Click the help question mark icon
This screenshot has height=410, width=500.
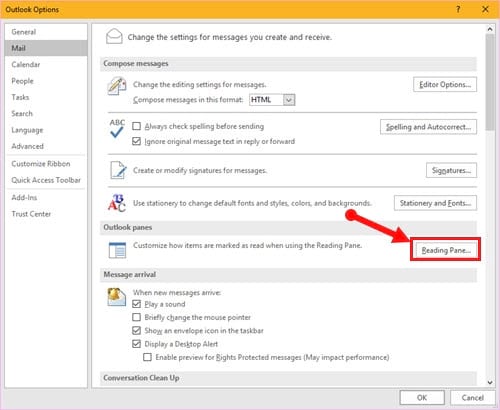click(x=458, y=9)
